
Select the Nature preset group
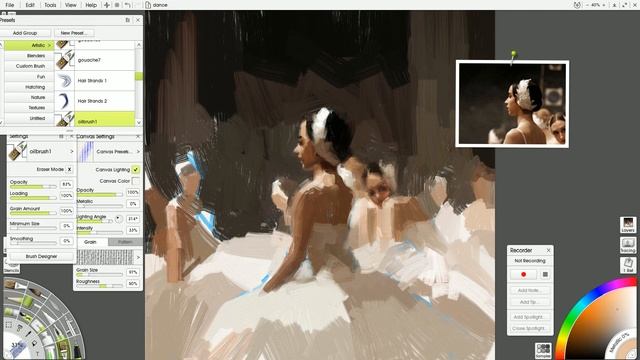click(29, 97)
